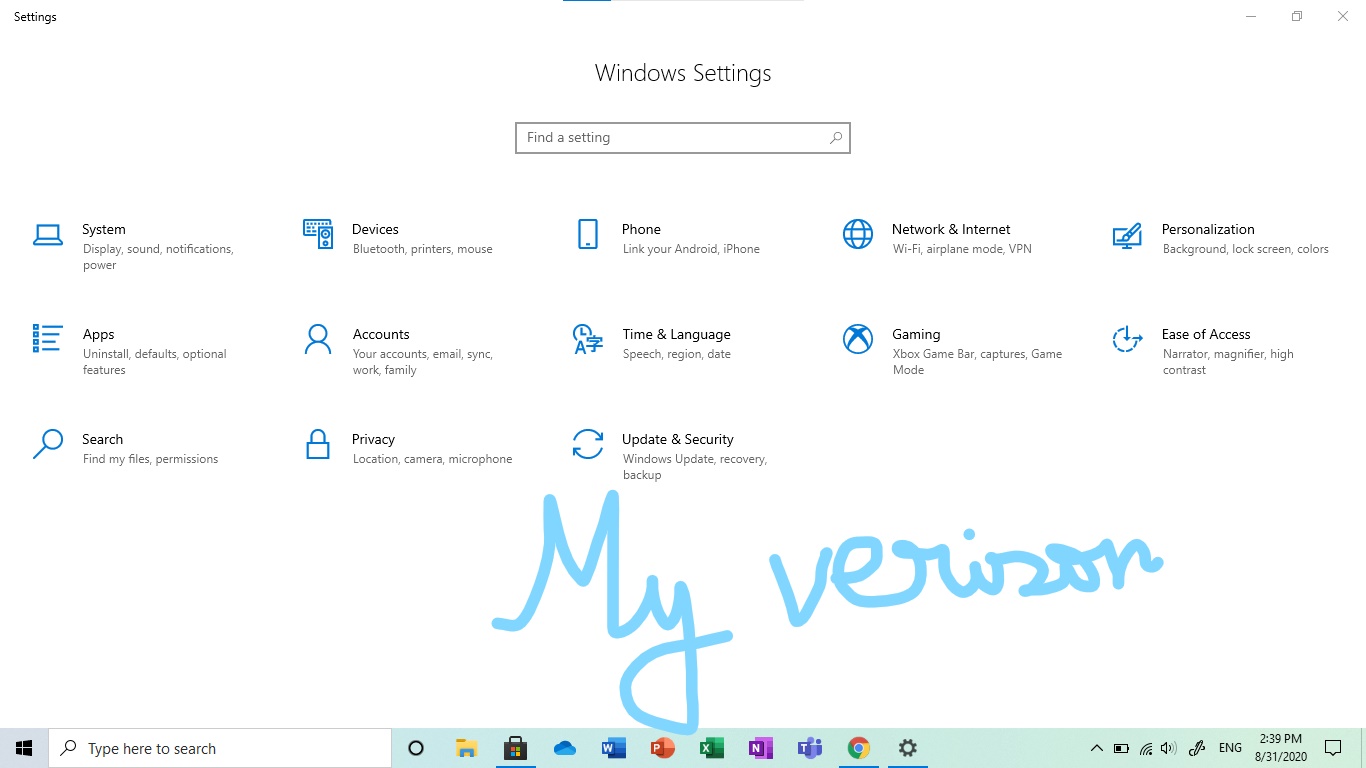
Task: Open OneDrive from the taskbar
Action: [564, 748]
